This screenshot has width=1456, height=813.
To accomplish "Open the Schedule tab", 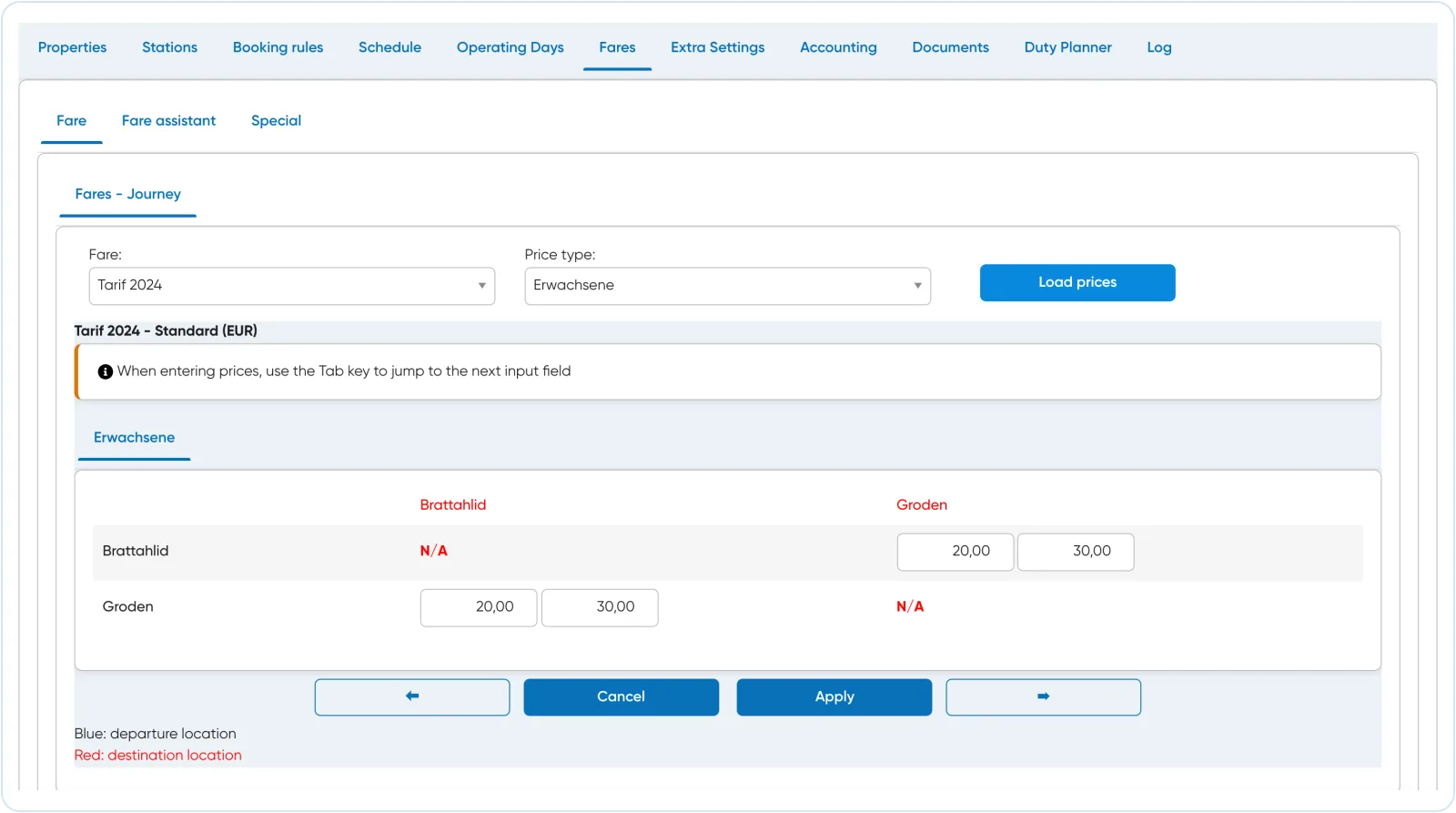I will [x=389, y=47].
